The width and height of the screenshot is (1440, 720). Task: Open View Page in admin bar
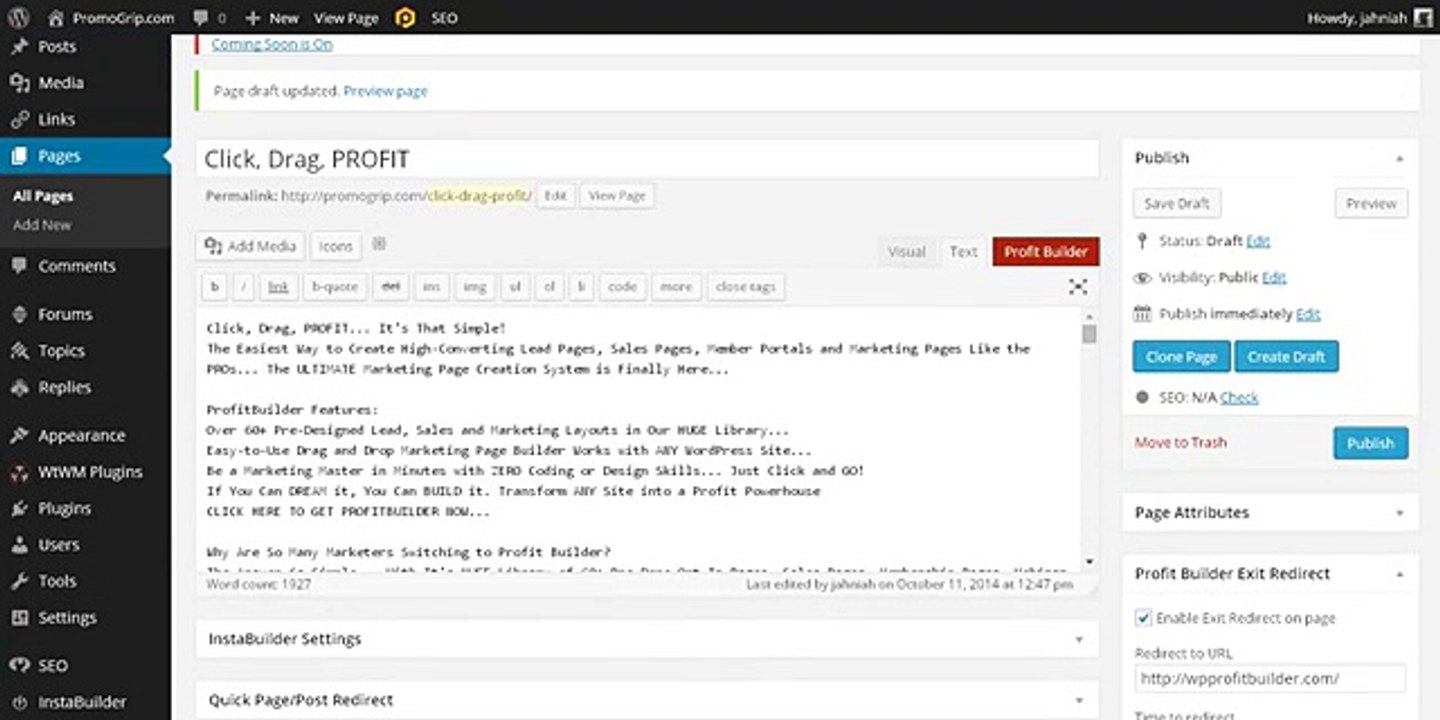pyautogui.click(x=346, y=18)
